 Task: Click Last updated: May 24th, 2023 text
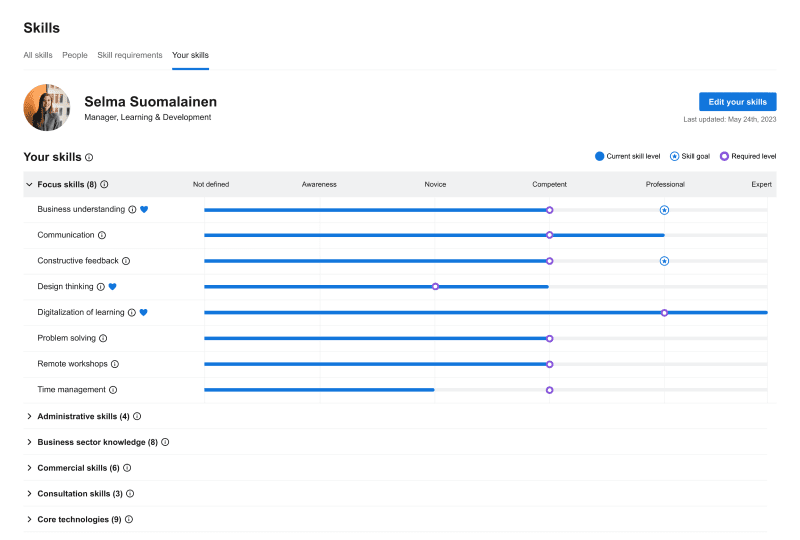(730, 119)
